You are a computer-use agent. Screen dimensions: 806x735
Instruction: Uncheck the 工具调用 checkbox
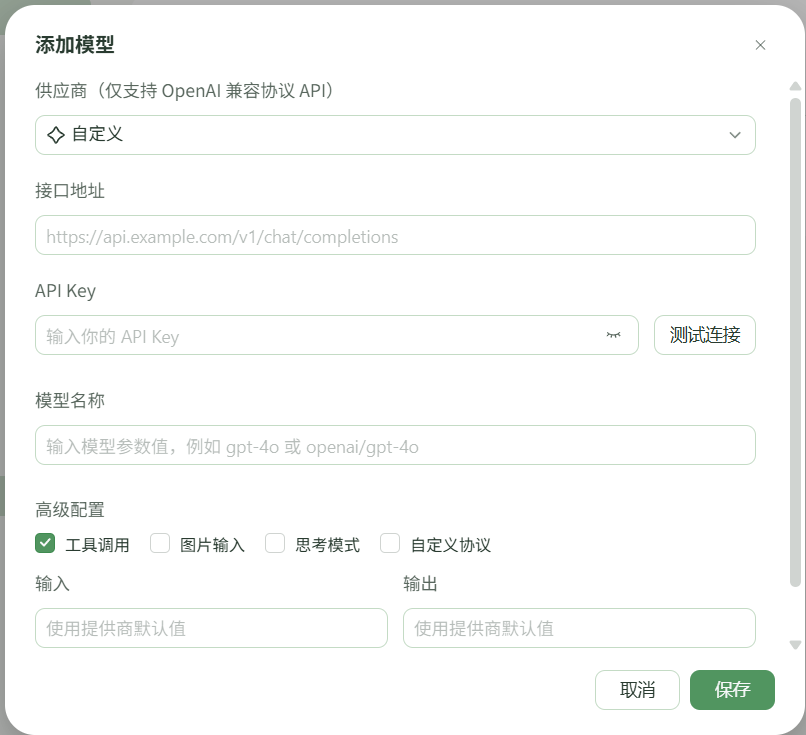pyautogui.click(x=45, y=543)
